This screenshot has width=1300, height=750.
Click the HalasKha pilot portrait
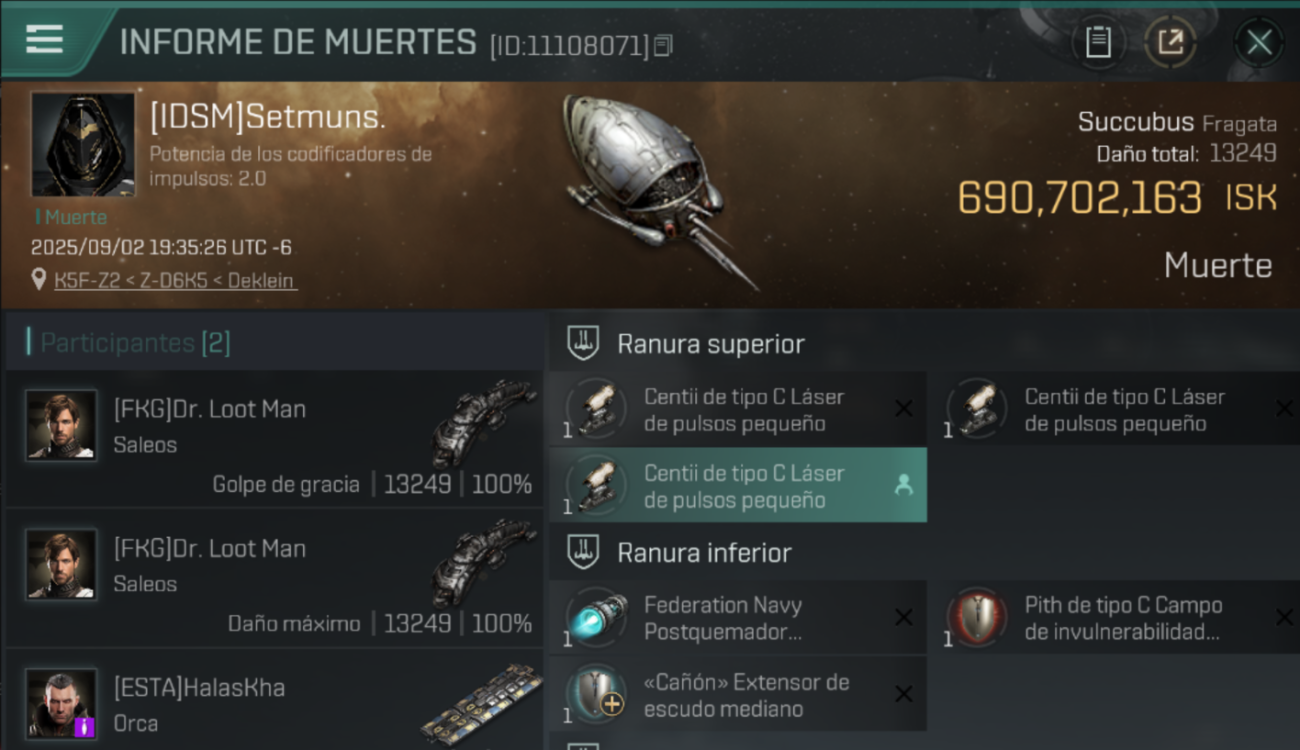[61, 703]
